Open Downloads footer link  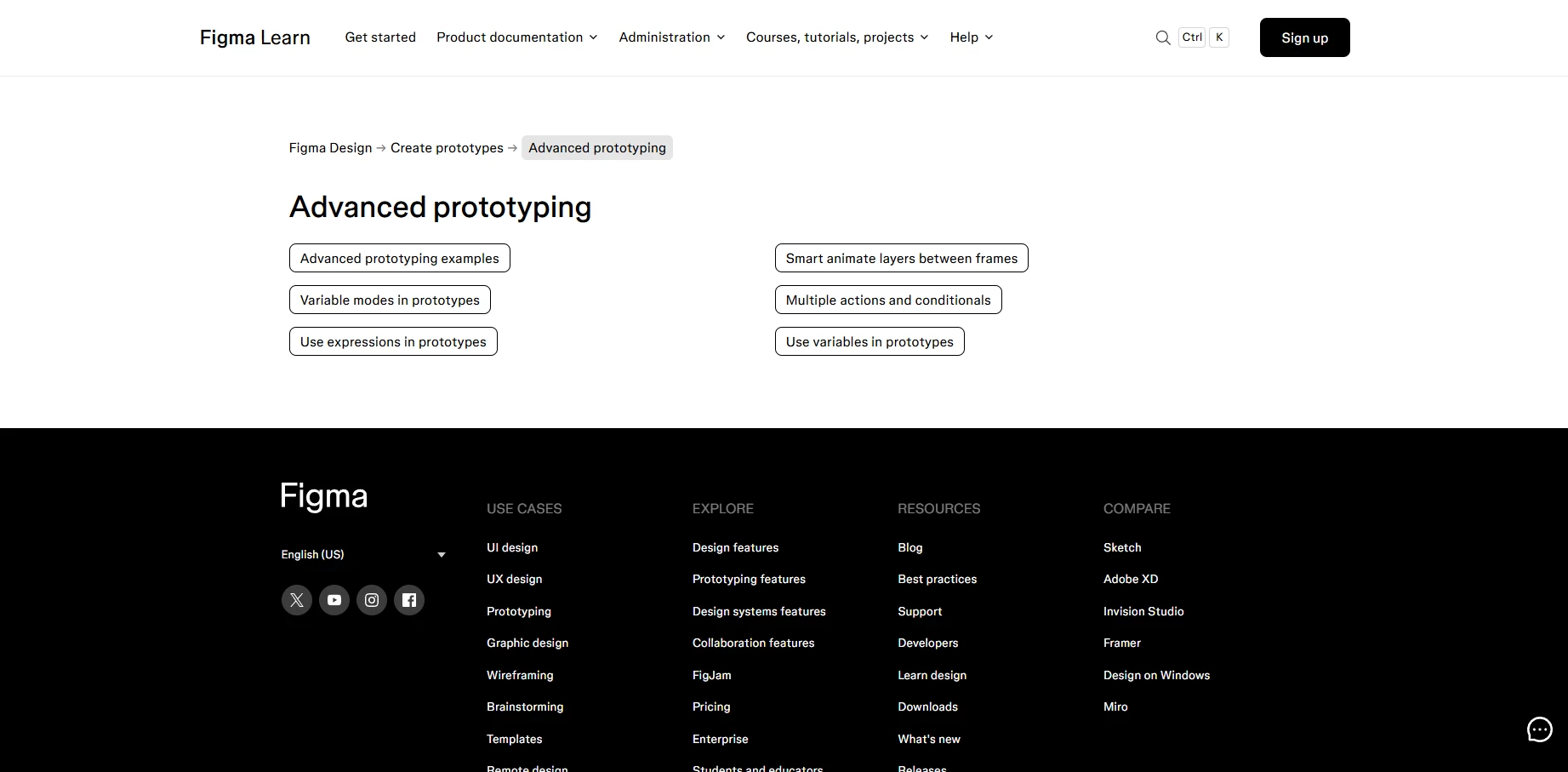coord(927,706)
